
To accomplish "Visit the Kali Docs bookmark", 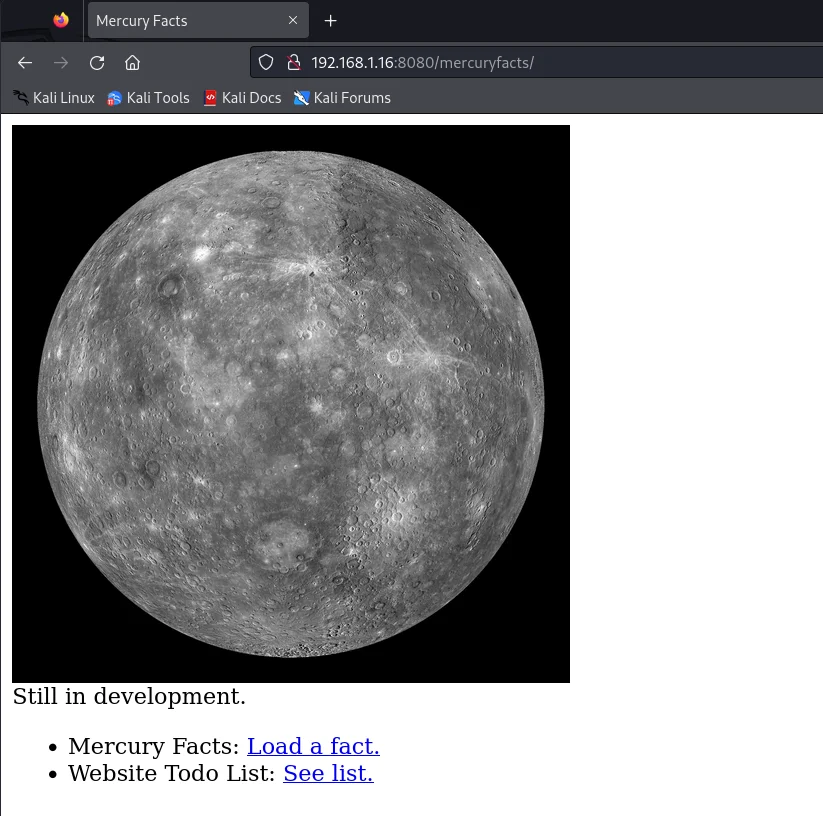I will [242, 98].
